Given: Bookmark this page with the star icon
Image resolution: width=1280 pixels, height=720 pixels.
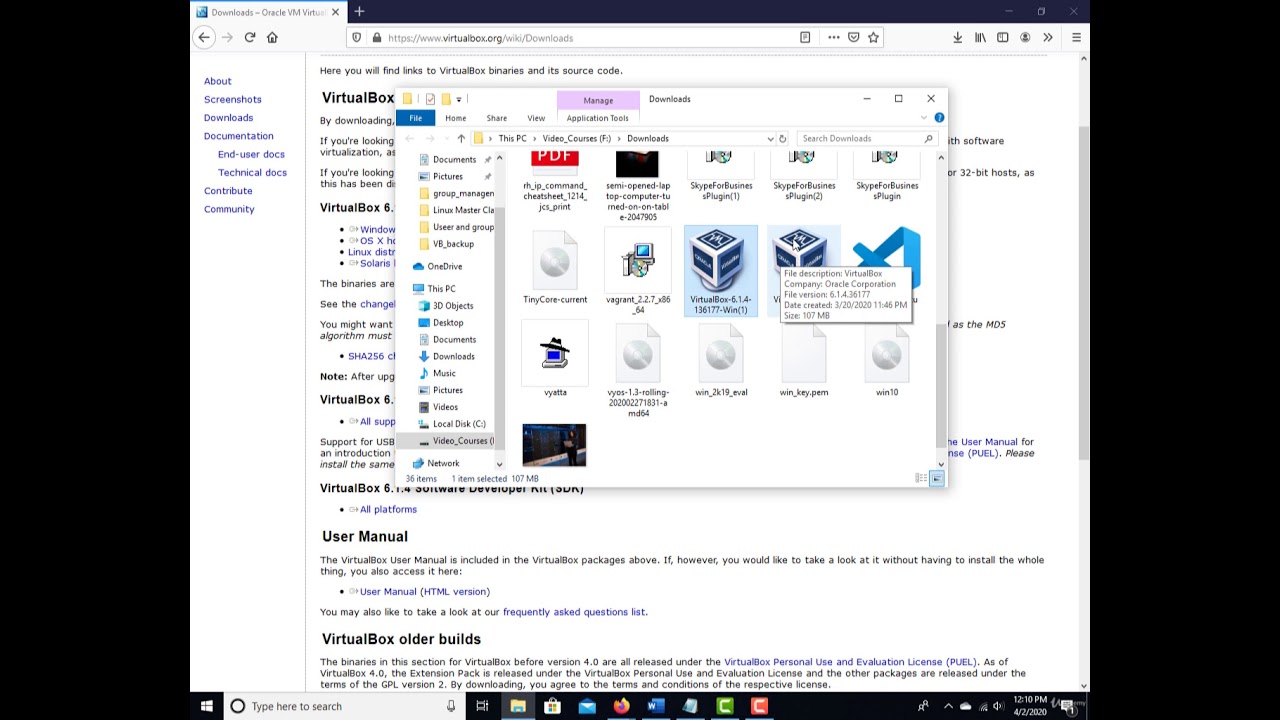Looking at the screenshot, I should tap(873, 38).
